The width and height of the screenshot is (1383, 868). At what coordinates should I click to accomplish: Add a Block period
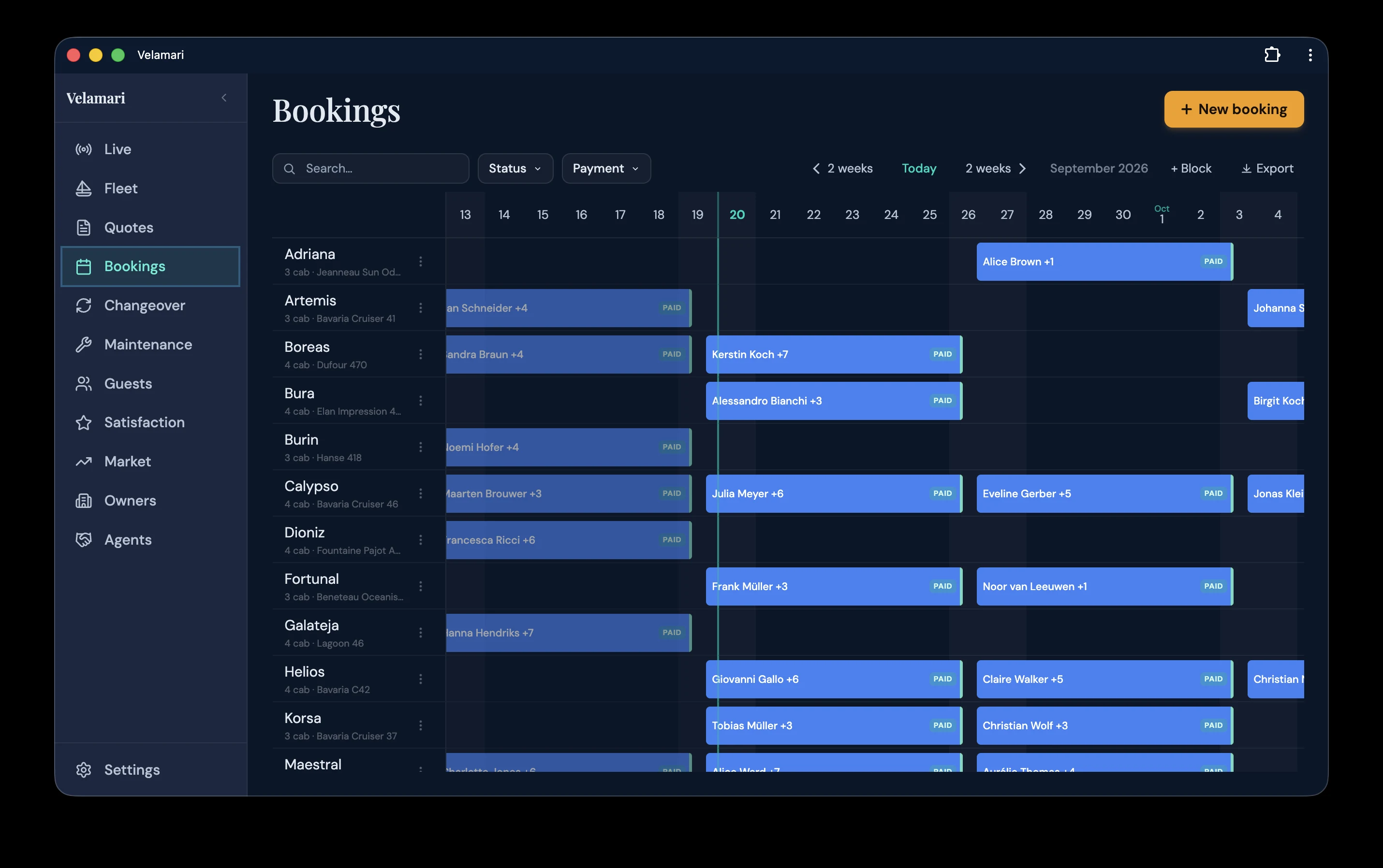tap(1191, 168)
